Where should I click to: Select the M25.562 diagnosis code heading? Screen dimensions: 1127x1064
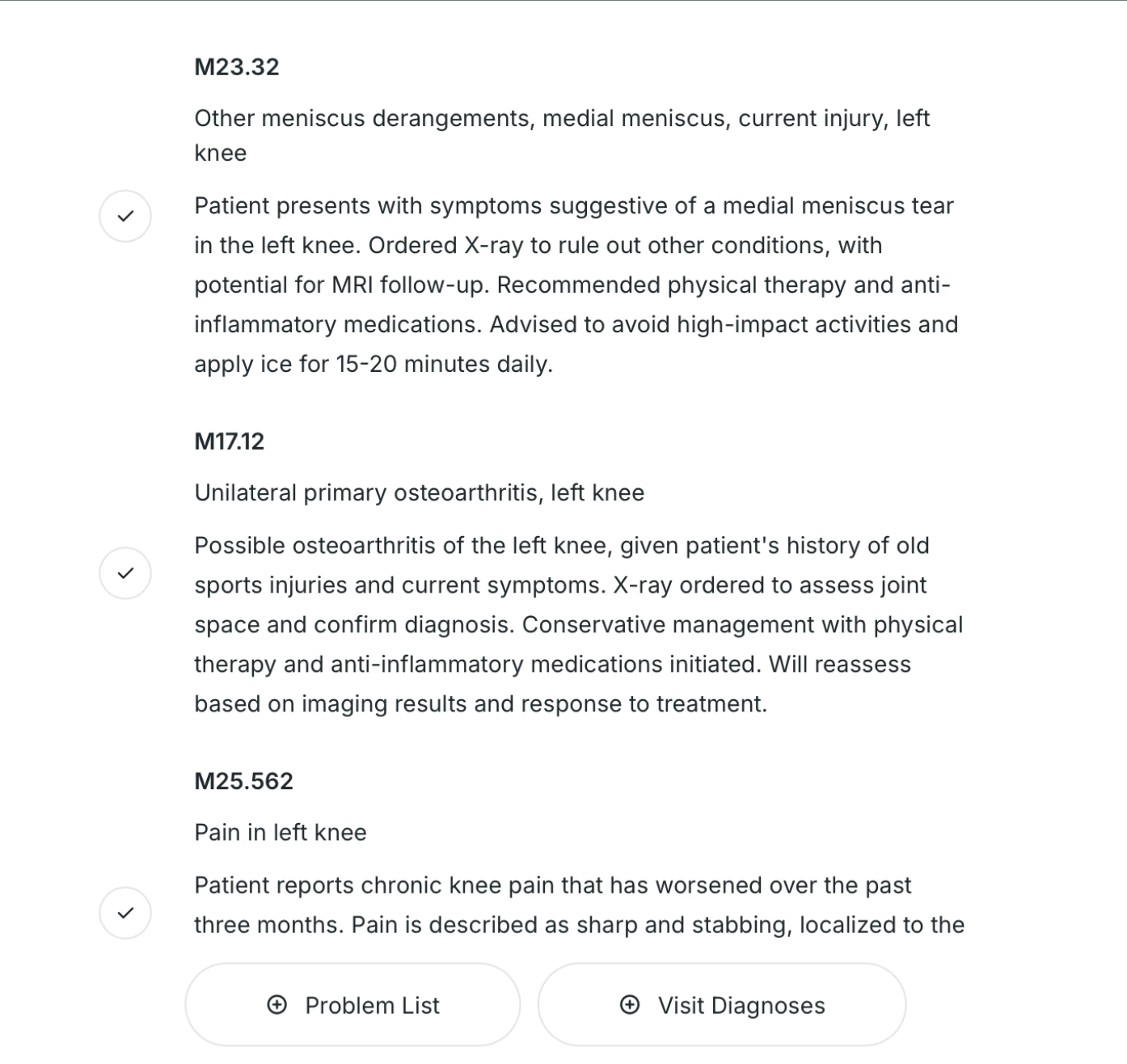pyautogui.click(x=244, y=781)
